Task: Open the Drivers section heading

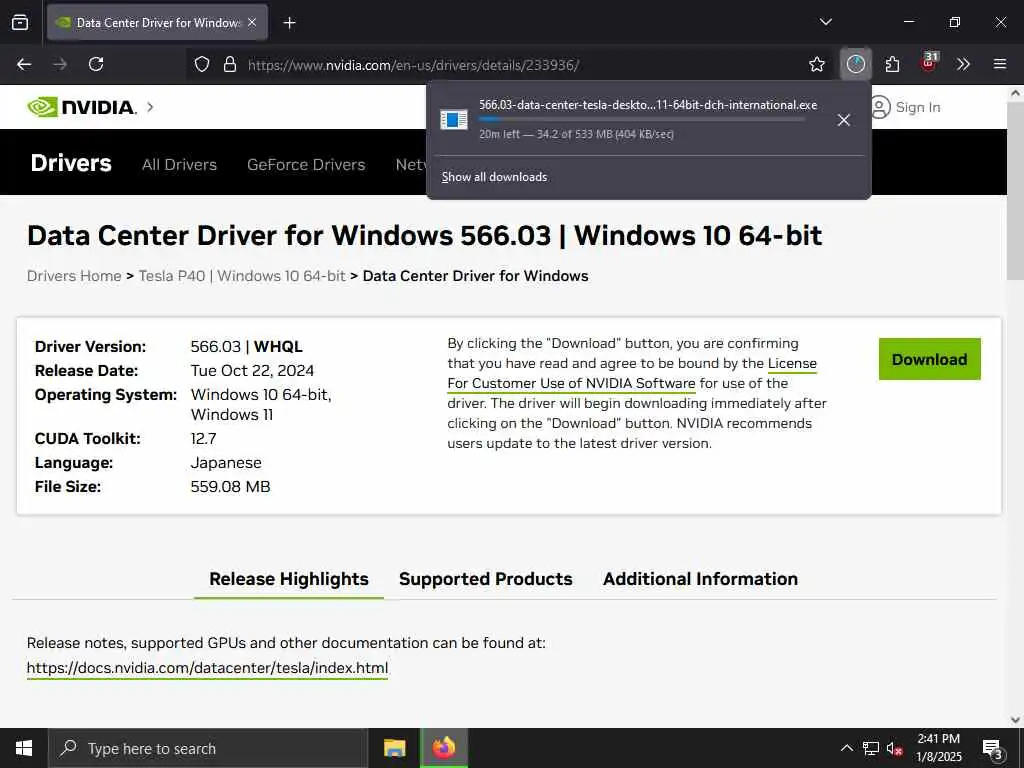Action: 71,163
